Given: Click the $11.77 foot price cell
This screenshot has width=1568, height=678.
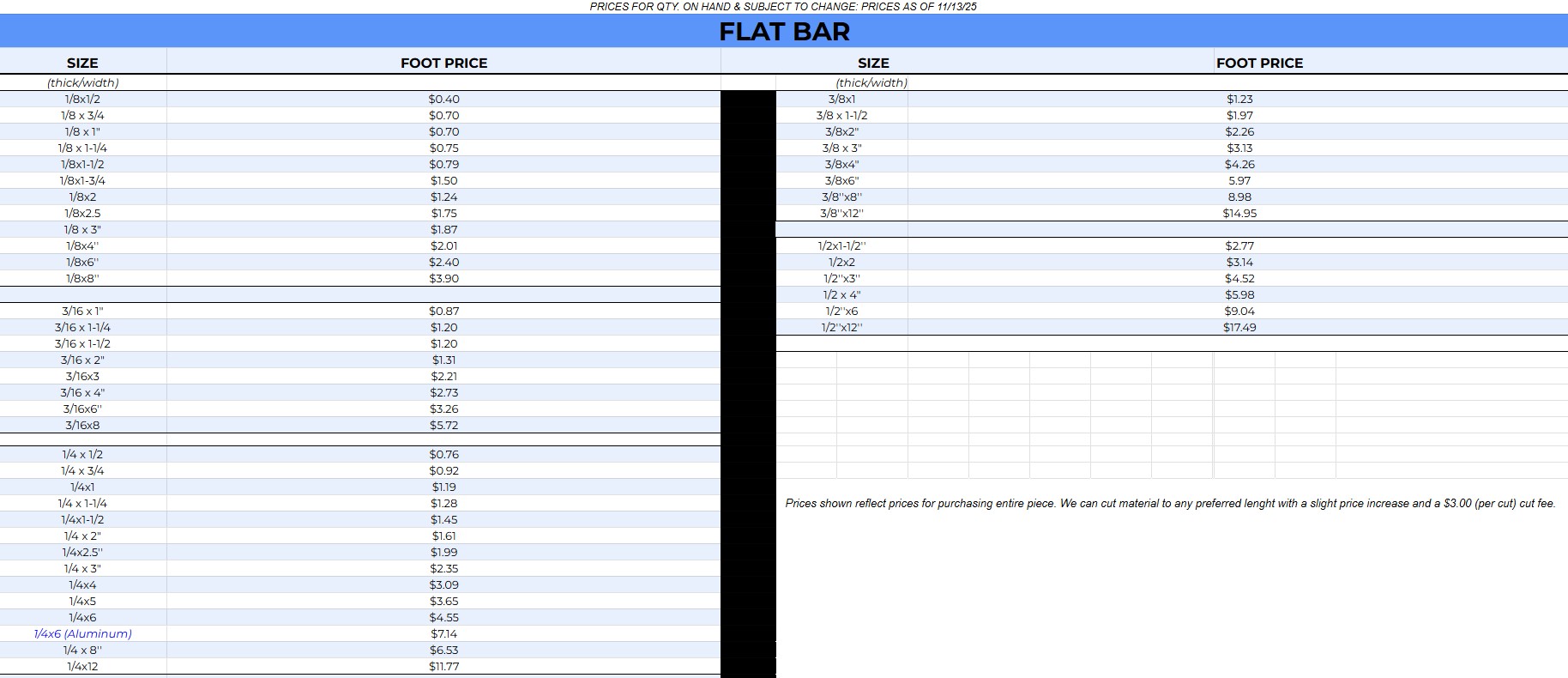Looking at the screenshot, I should (443, 666).
